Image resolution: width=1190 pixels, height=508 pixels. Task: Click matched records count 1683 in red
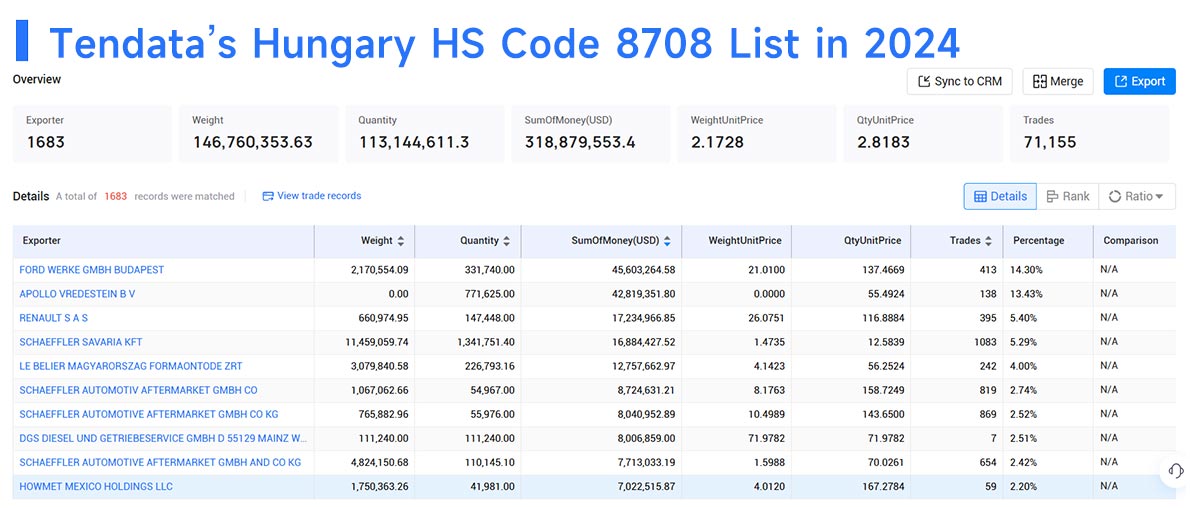pyautogui.click(x=115, y=196)
